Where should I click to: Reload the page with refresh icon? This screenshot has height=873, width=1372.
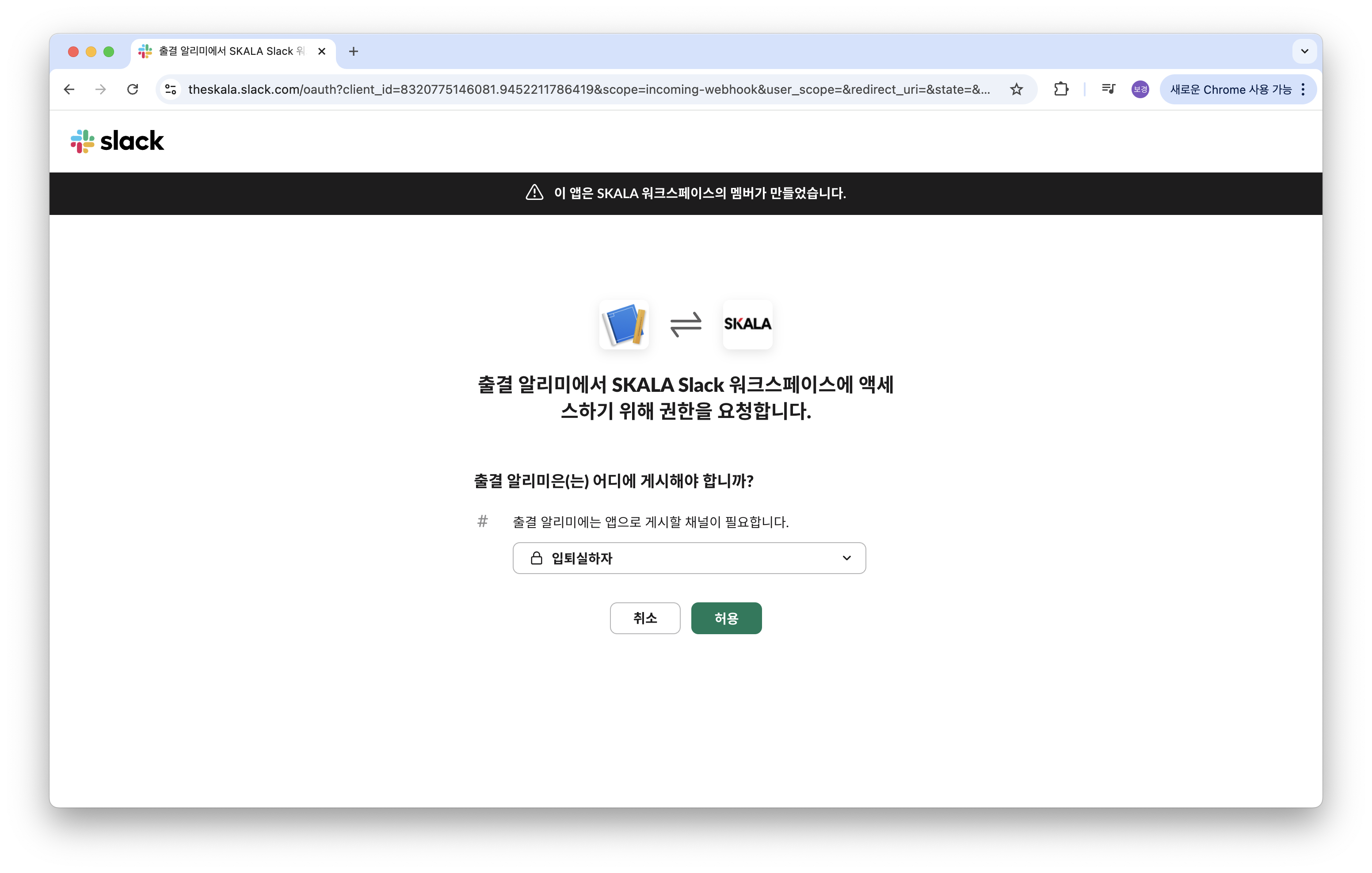(x=133, y=89)
